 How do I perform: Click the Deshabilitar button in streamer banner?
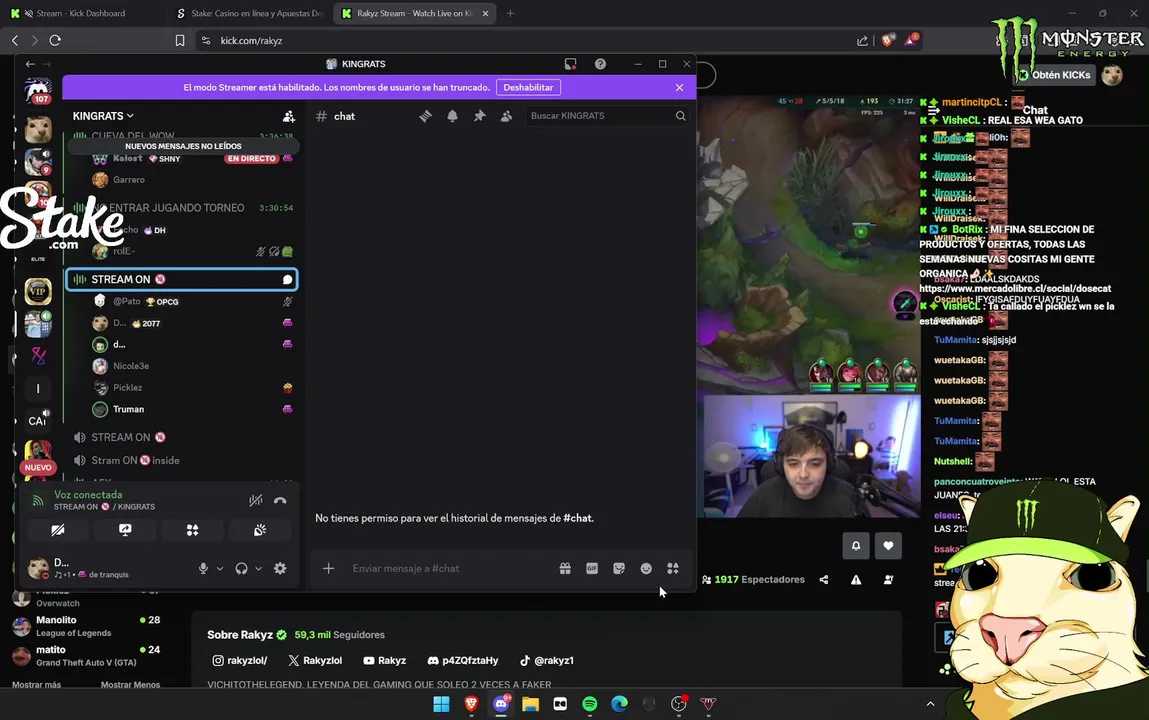[528, 87]
